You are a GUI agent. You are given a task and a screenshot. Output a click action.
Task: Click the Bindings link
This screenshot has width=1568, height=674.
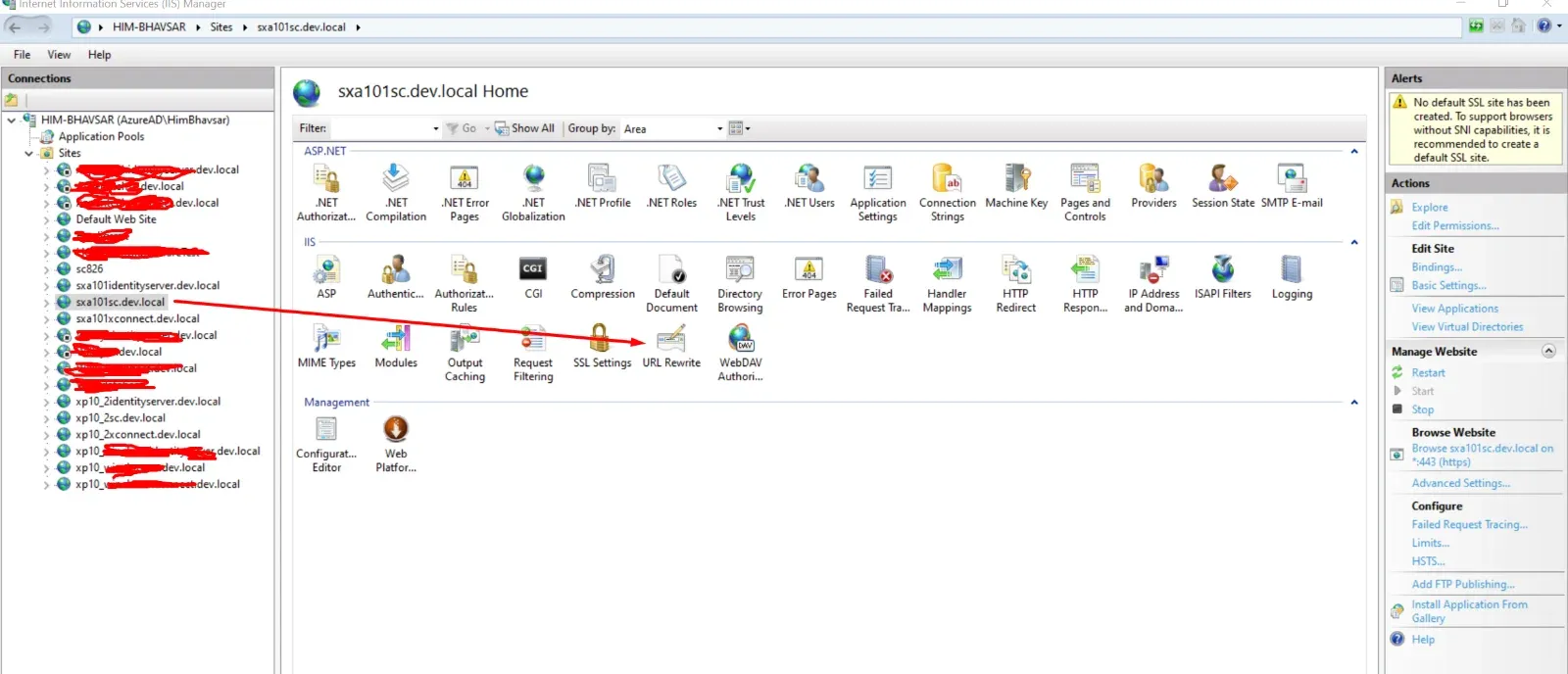click(1437, 267)
